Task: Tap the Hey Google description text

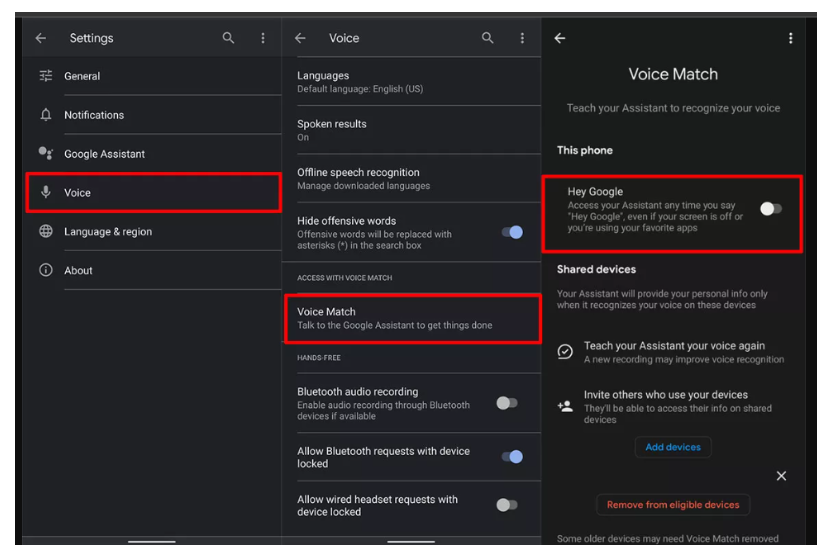Action: [655, 216]
